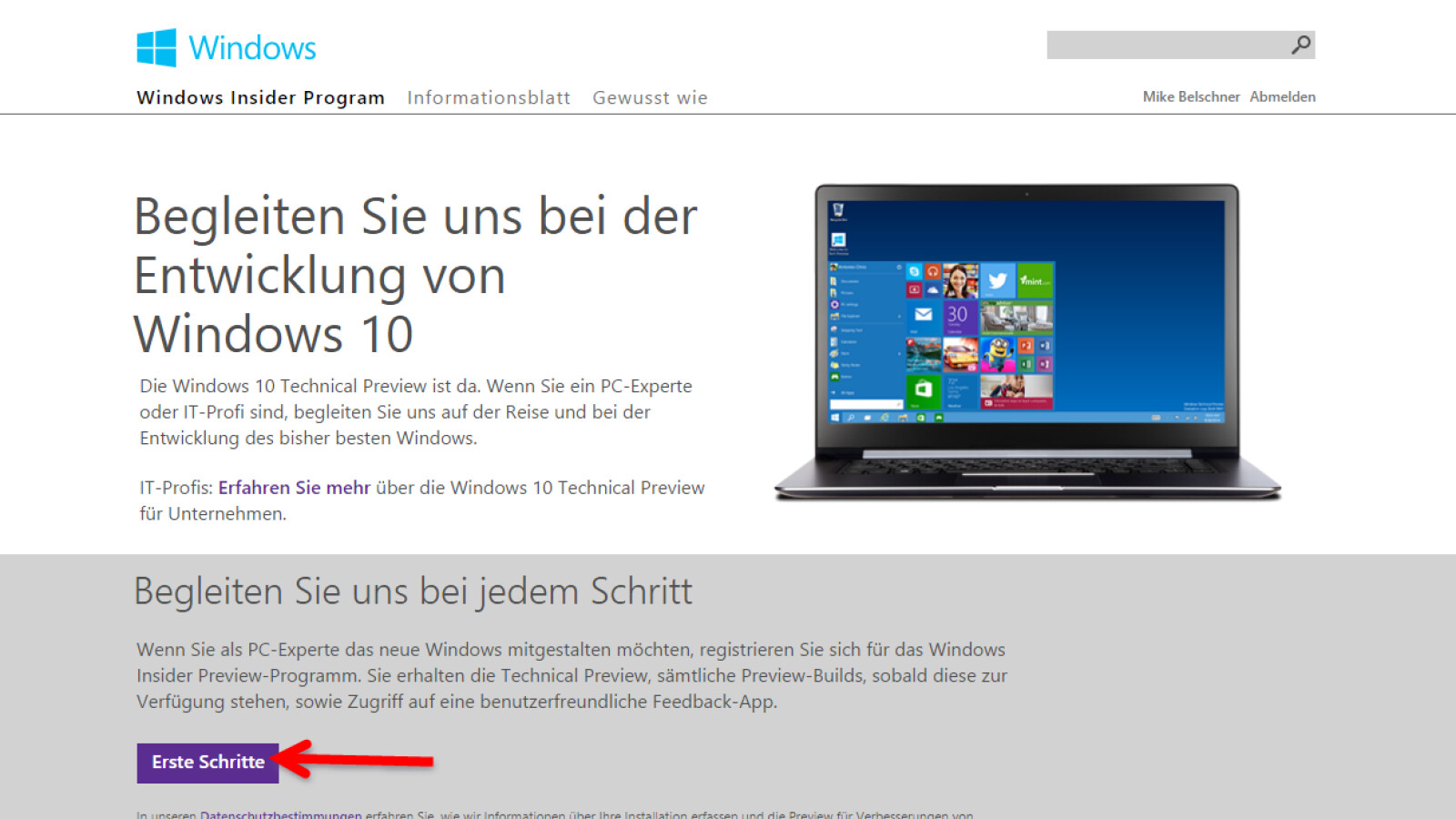The height and width of the screenshot is (819, 1456).
Task: Follow the Erfahren Sie mehr link
Action: tap(294, 488)
